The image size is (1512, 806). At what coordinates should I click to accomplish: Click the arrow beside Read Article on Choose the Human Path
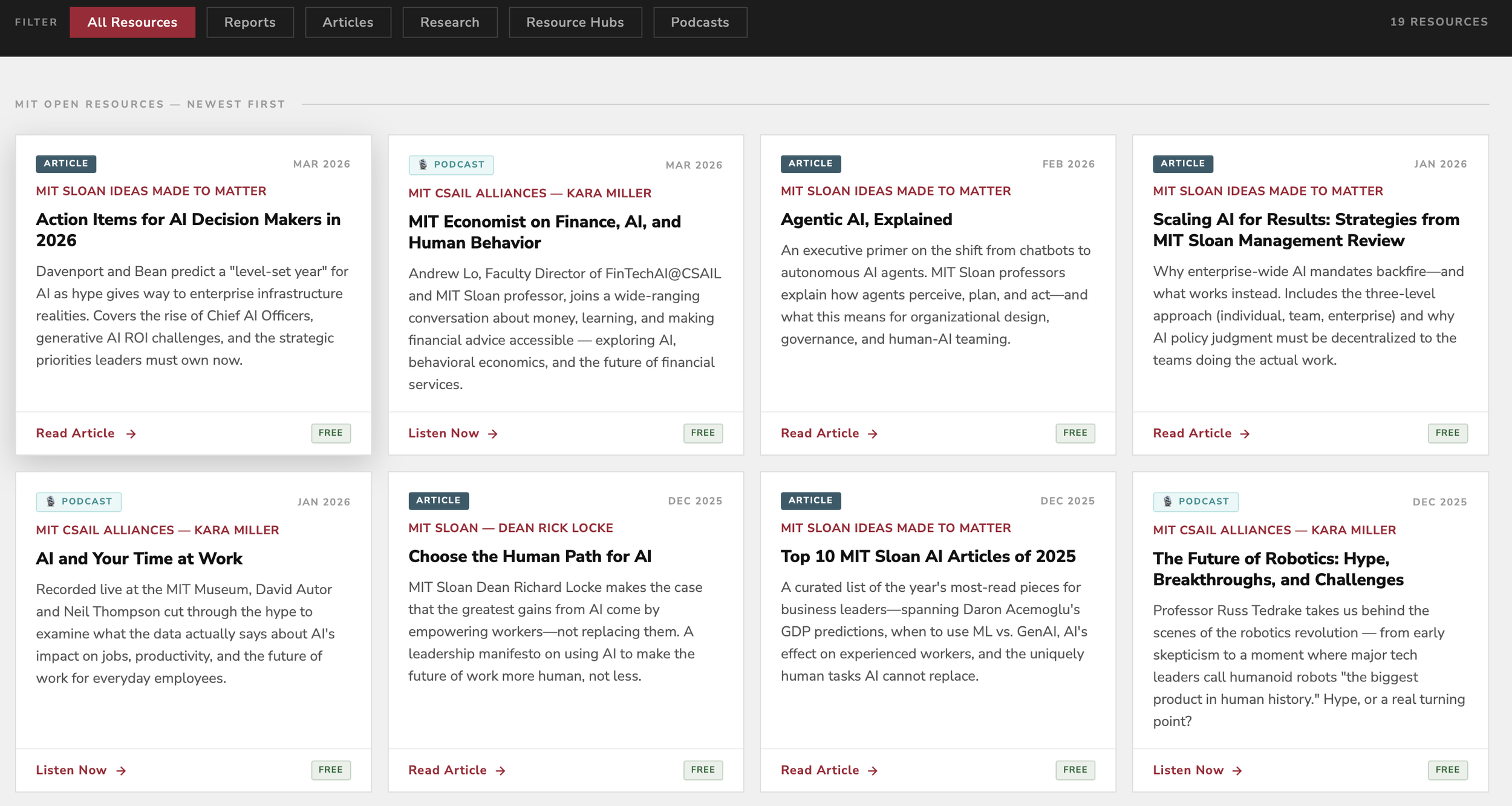(x=501, y=770)
